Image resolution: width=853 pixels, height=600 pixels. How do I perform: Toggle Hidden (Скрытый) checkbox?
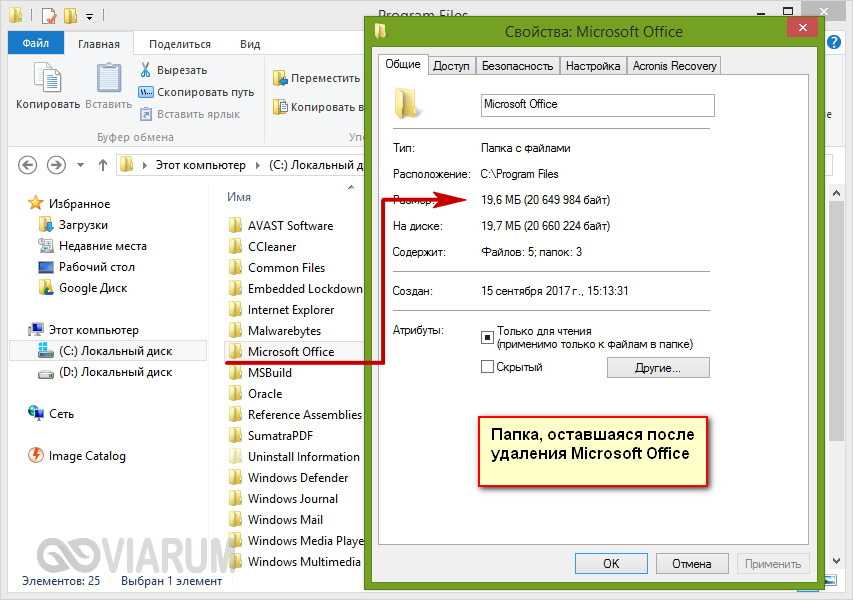(x=487, y=366)
